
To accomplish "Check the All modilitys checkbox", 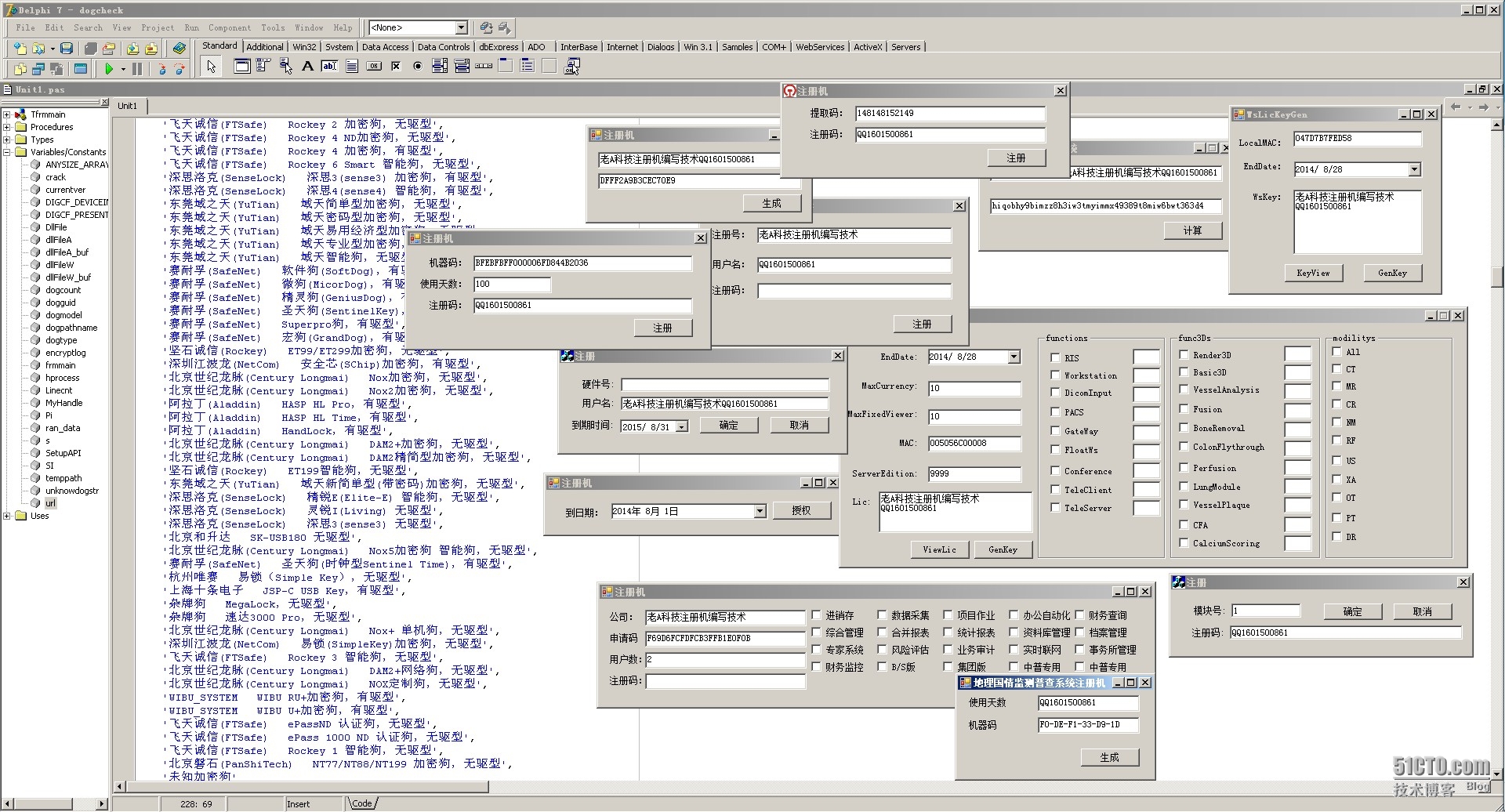I will pos(1336,351).
